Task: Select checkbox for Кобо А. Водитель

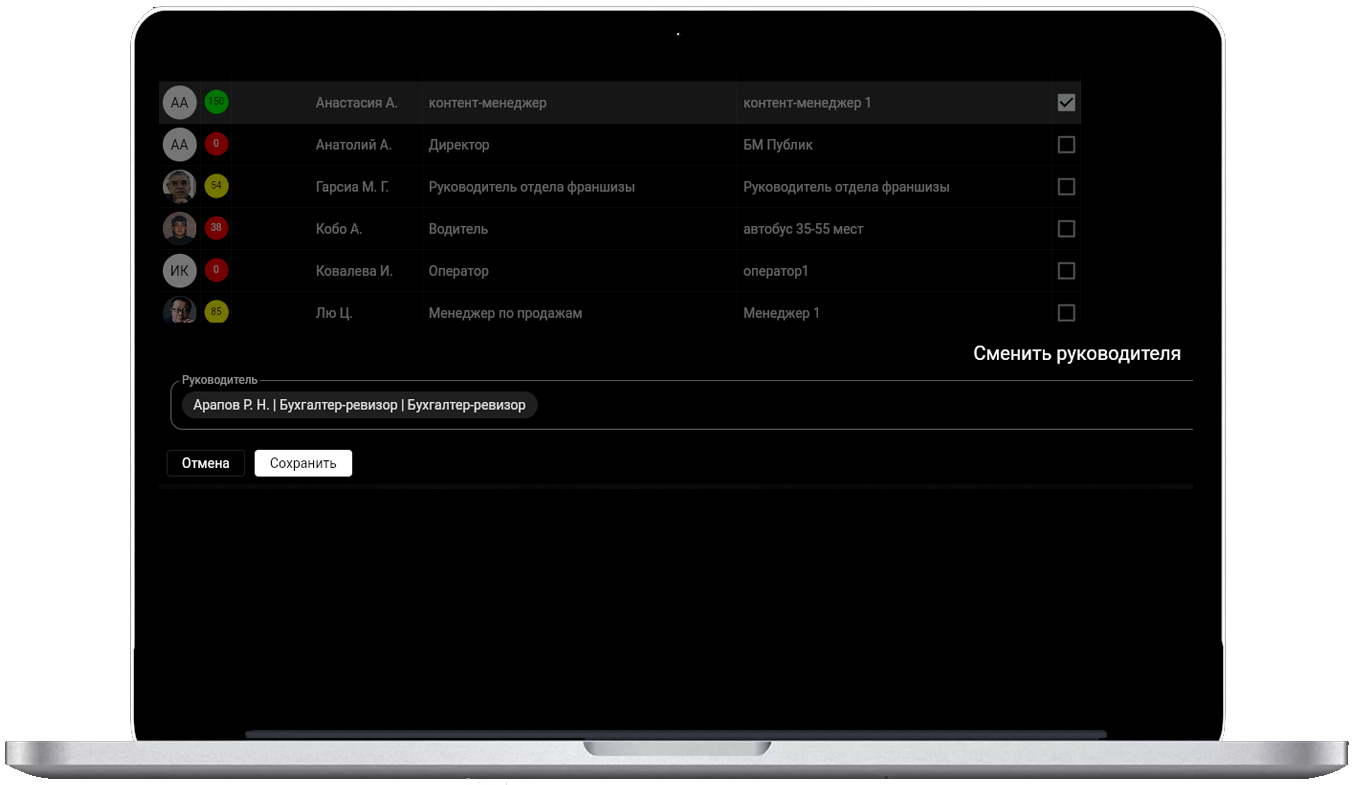Action: pos(1066,229)
